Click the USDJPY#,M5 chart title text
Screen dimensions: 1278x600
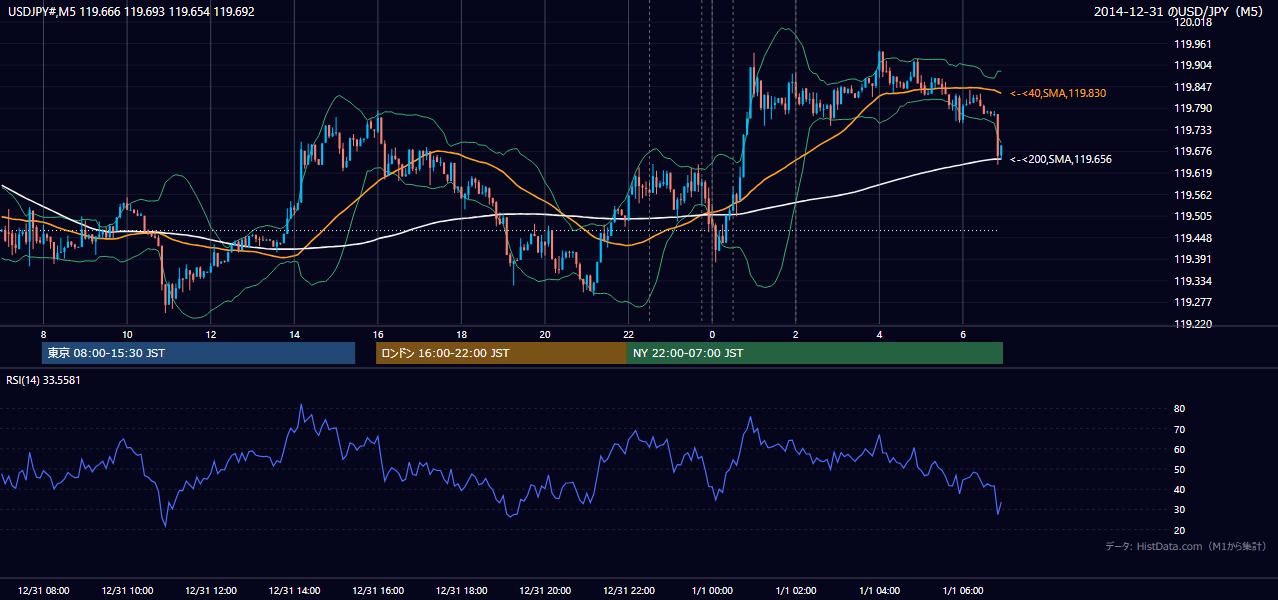(132, 12)
